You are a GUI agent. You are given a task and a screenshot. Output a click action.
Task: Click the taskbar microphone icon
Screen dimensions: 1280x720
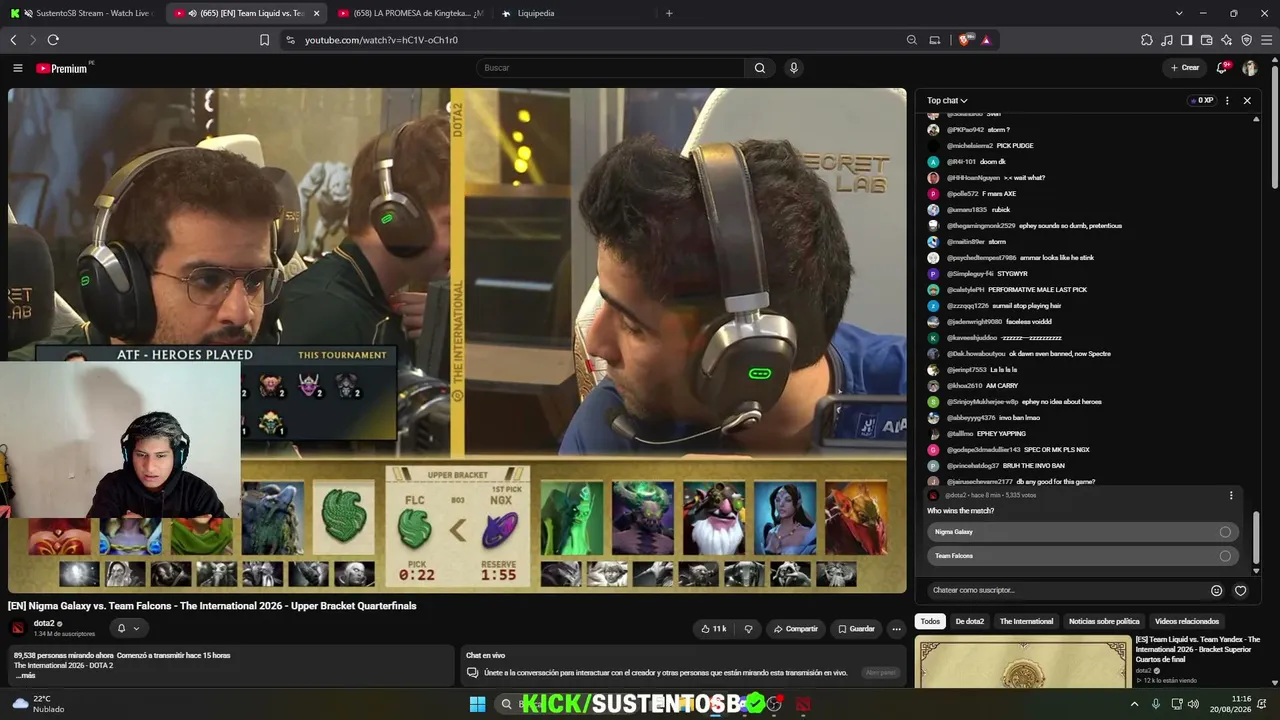(x=1156, y=704)
